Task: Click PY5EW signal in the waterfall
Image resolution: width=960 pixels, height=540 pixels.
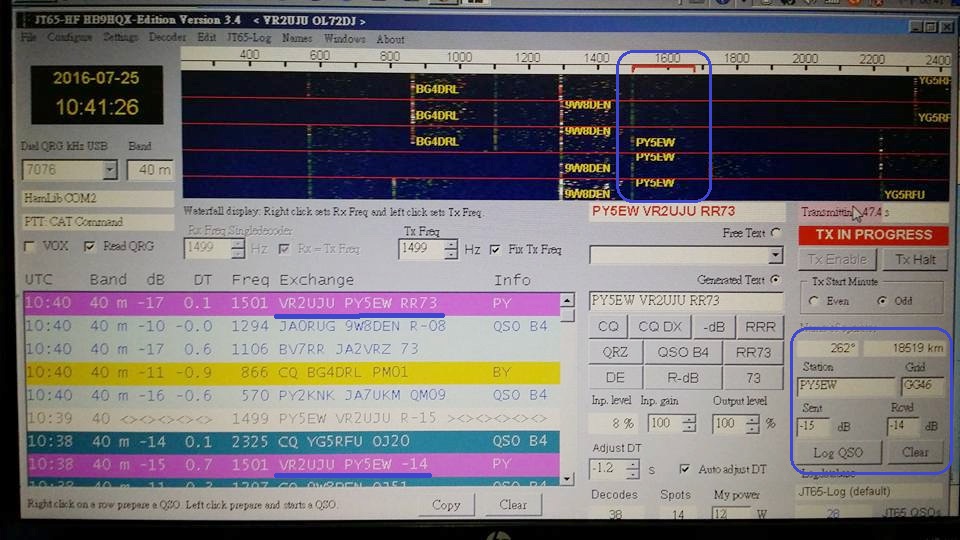Action: pos(655,143)
